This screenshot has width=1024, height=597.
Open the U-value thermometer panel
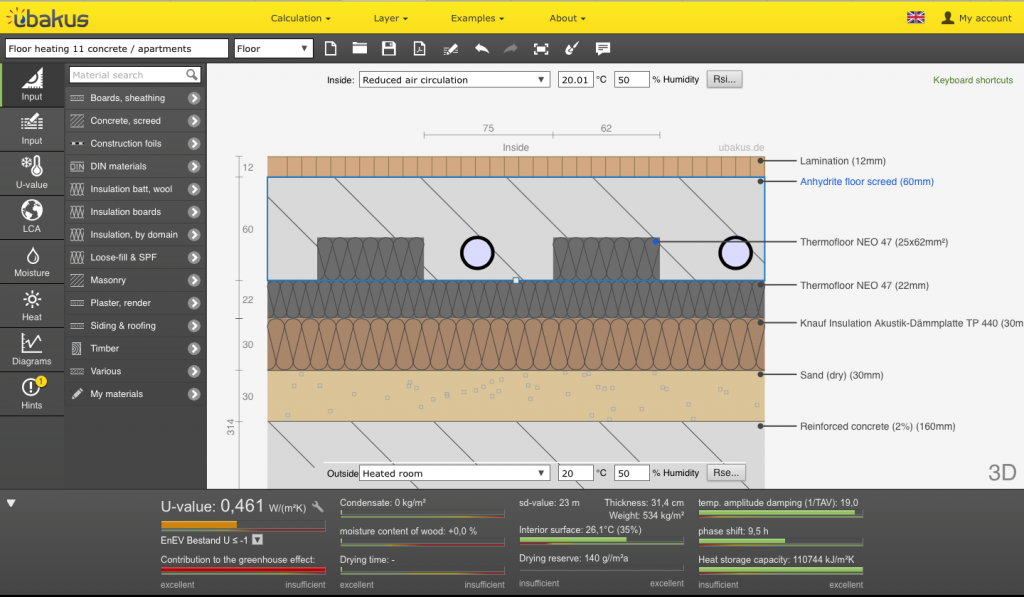point(32,172)
